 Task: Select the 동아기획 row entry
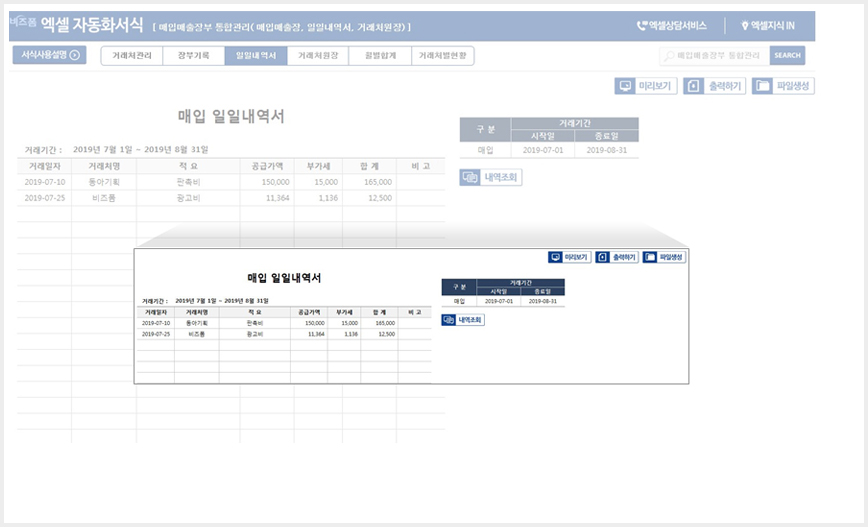click(104, 182)
